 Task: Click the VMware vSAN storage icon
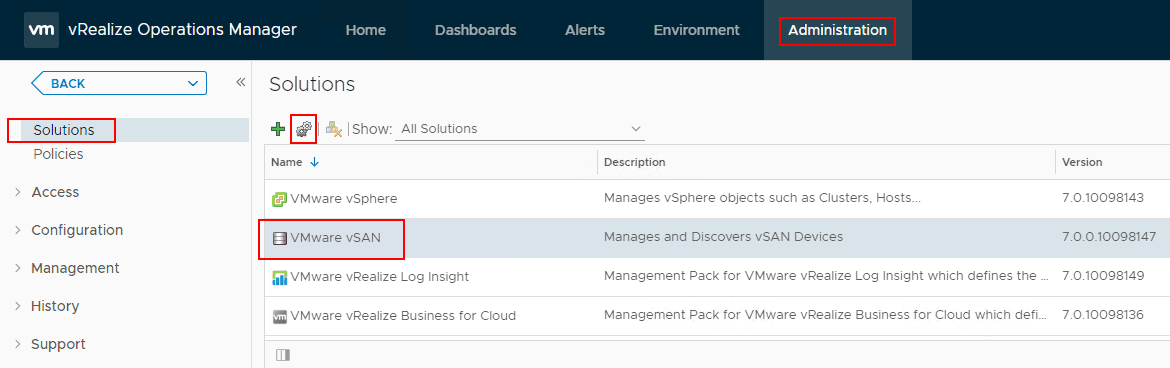[279, 238]
